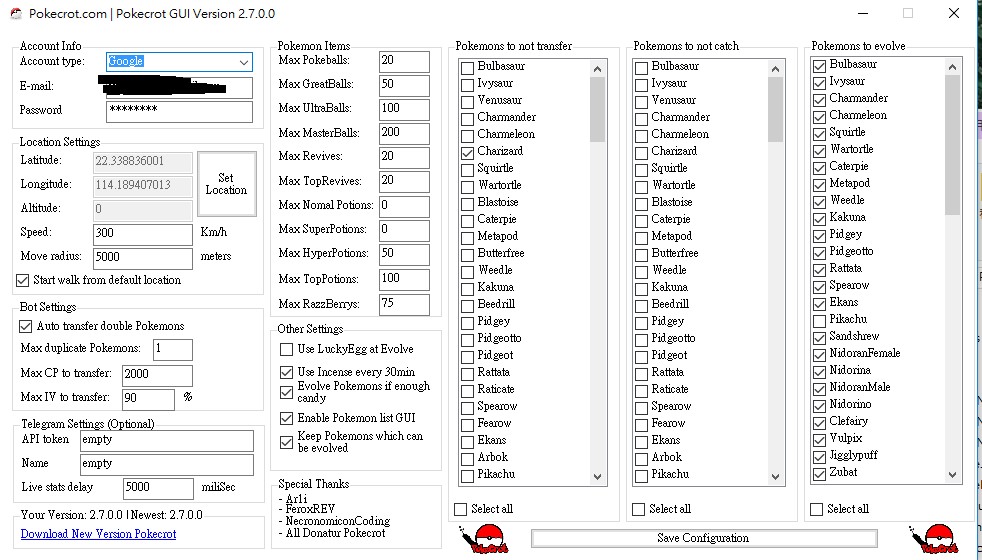Click the scrollbar thumb of not transfer list
The height and width of the screenshot is (560, 982).
(x=597, y=110)
